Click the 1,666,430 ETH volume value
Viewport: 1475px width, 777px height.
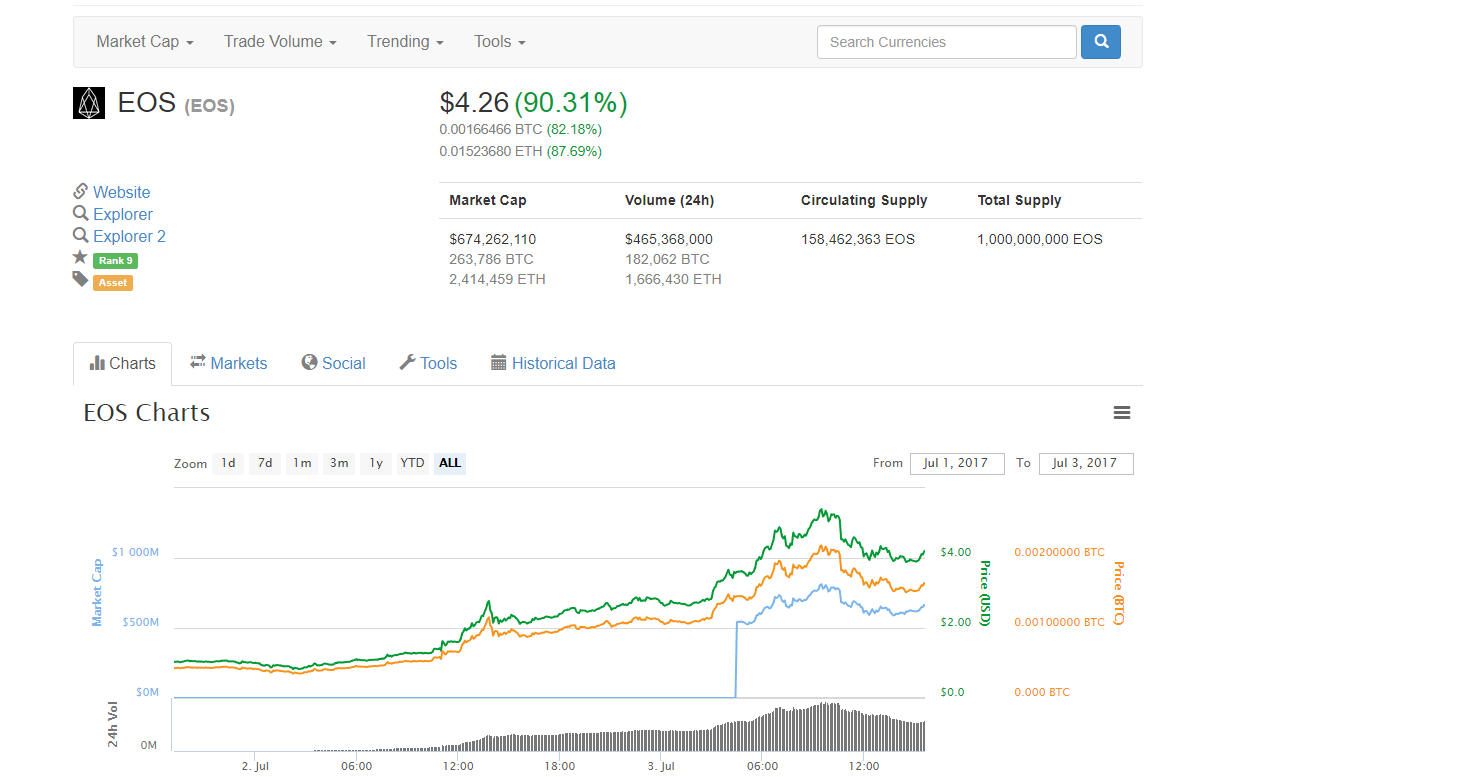click(673, 279)
